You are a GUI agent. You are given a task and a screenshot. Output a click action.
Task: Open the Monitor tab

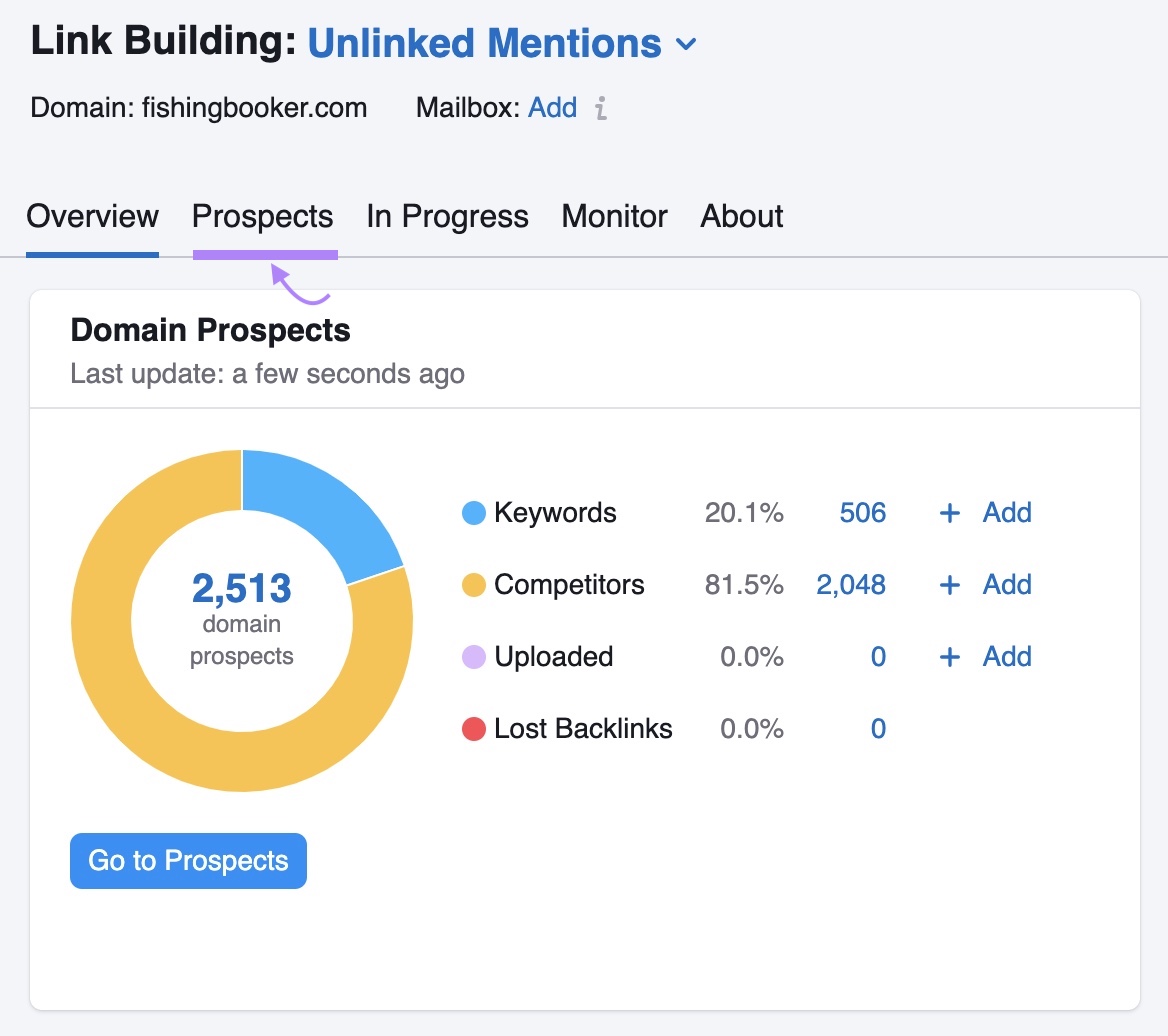(x=614, y=216)
